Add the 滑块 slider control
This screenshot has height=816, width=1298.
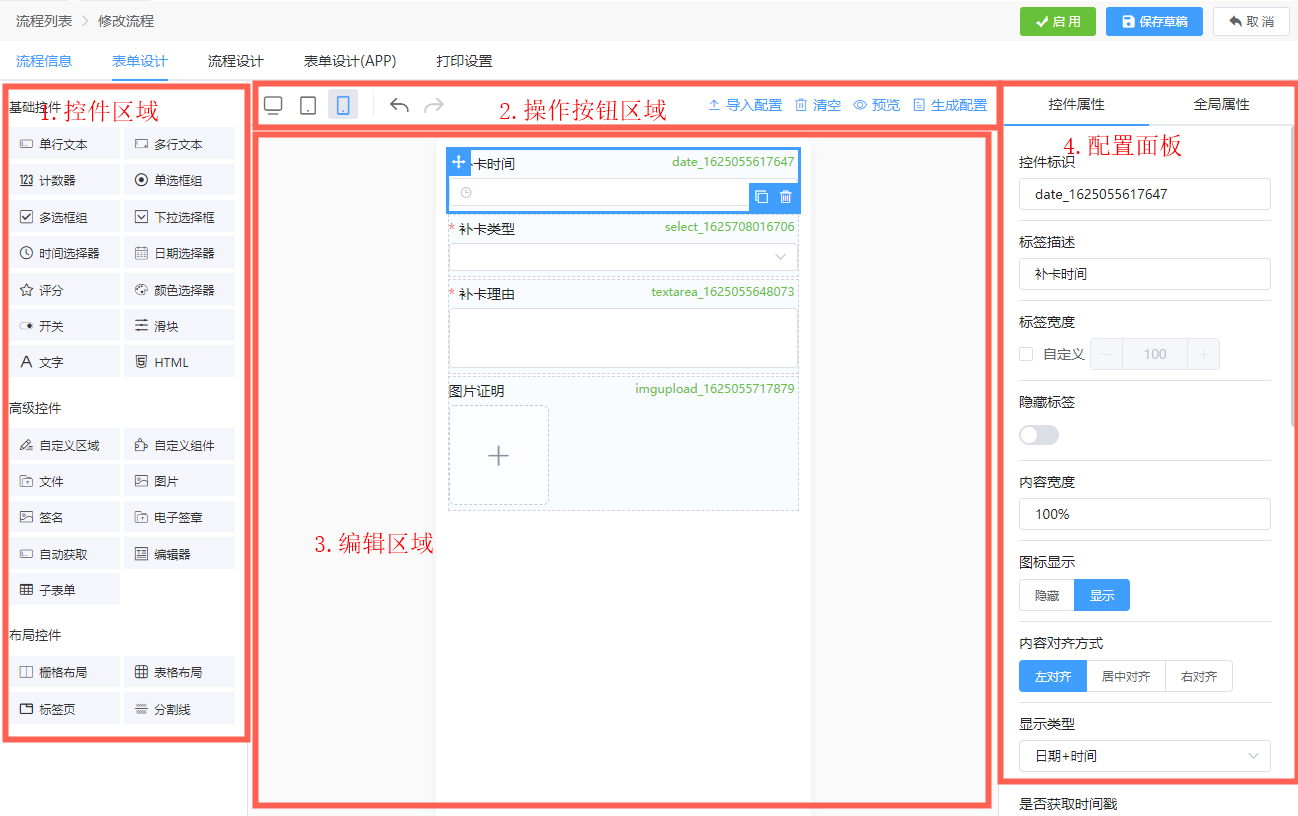[179, 326]
